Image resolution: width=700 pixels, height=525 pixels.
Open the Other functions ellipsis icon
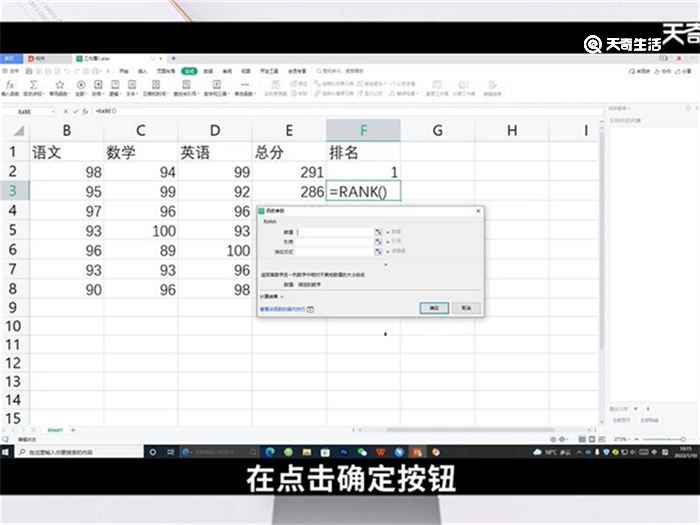[x=245, y=85]
